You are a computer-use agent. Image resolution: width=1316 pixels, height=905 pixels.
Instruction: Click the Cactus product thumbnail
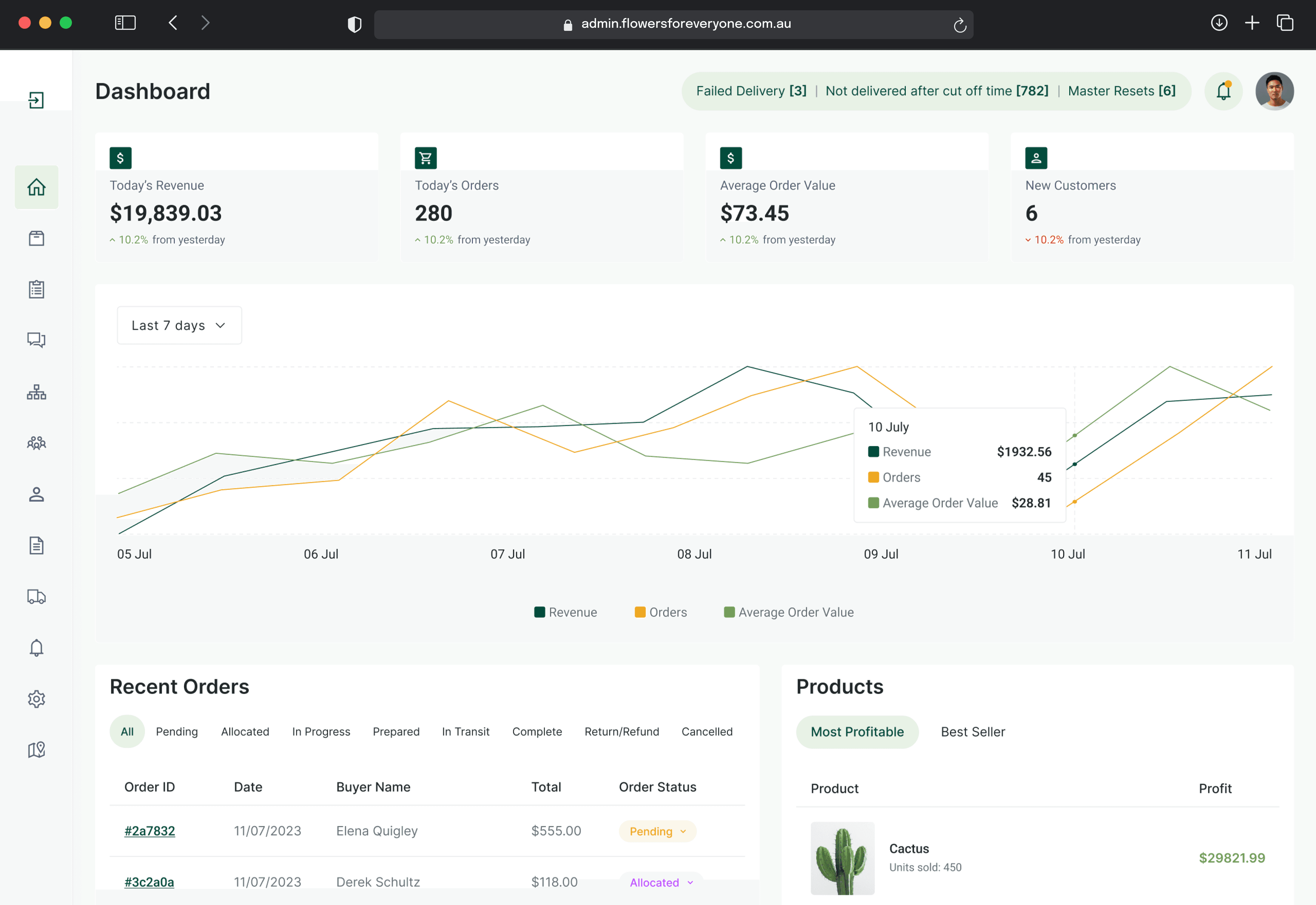click(x=842, y=858)
